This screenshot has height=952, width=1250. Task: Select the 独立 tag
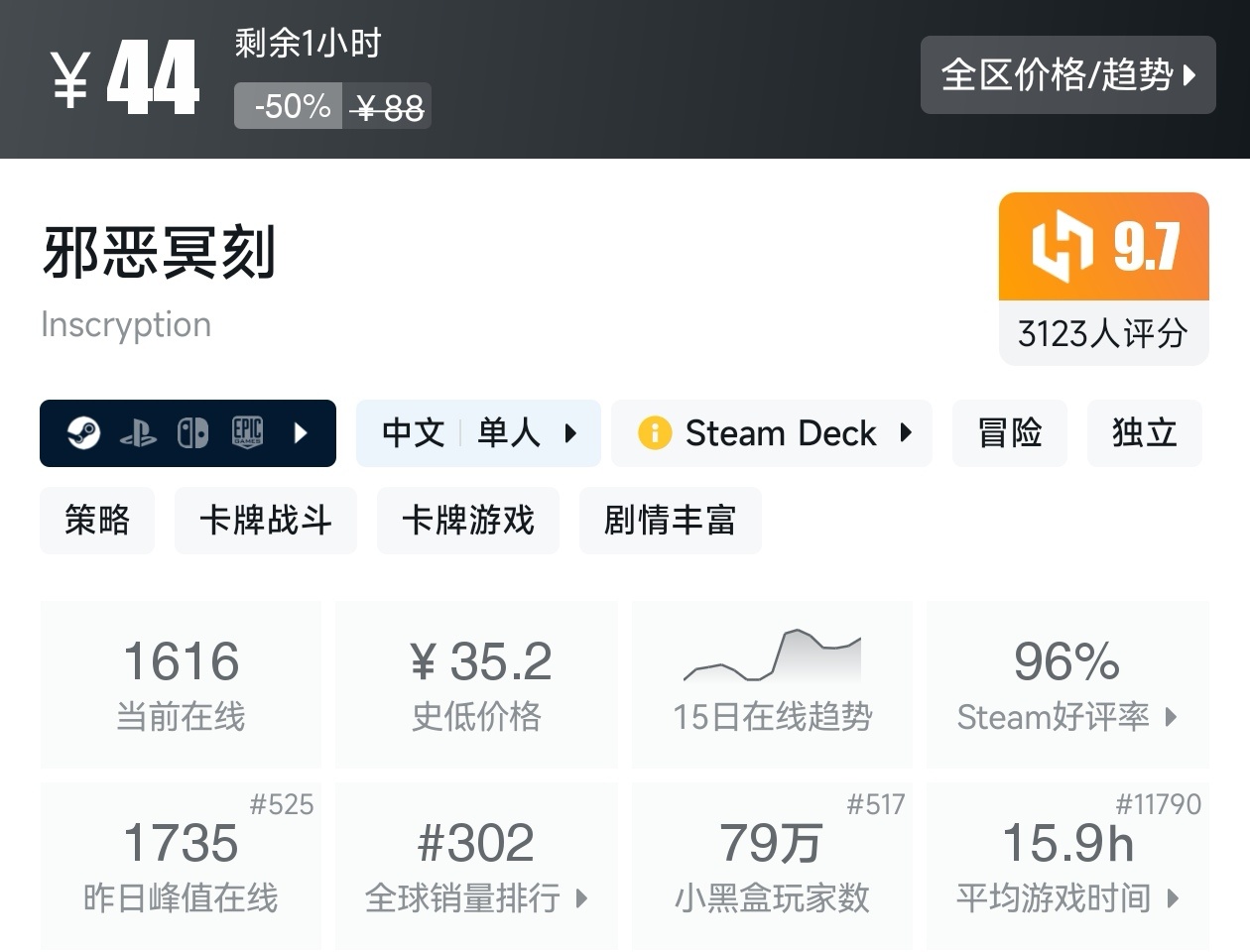coord(1145,432)
